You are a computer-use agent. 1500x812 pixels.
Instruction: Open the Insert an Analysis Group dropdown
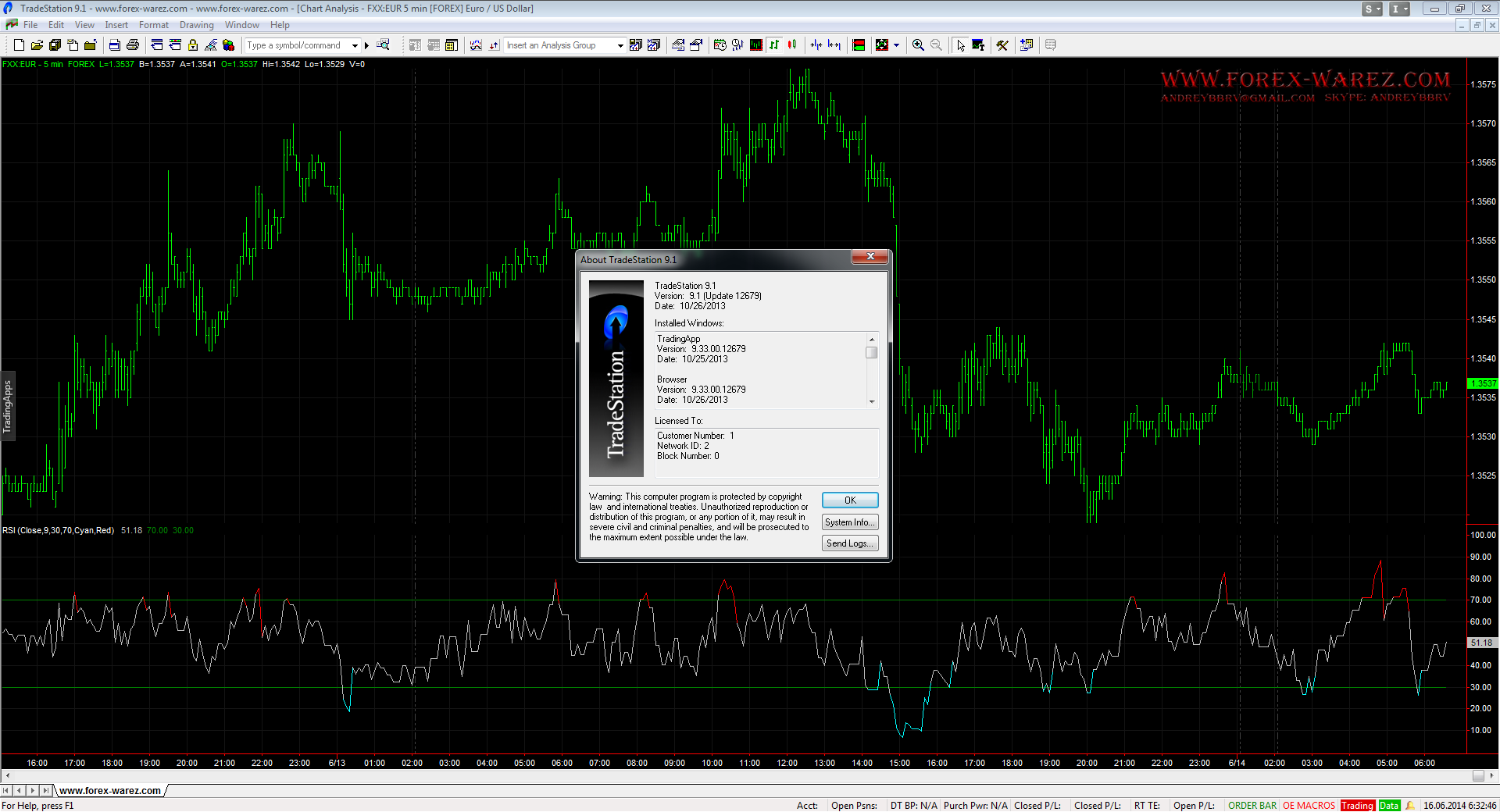(620, 45)
